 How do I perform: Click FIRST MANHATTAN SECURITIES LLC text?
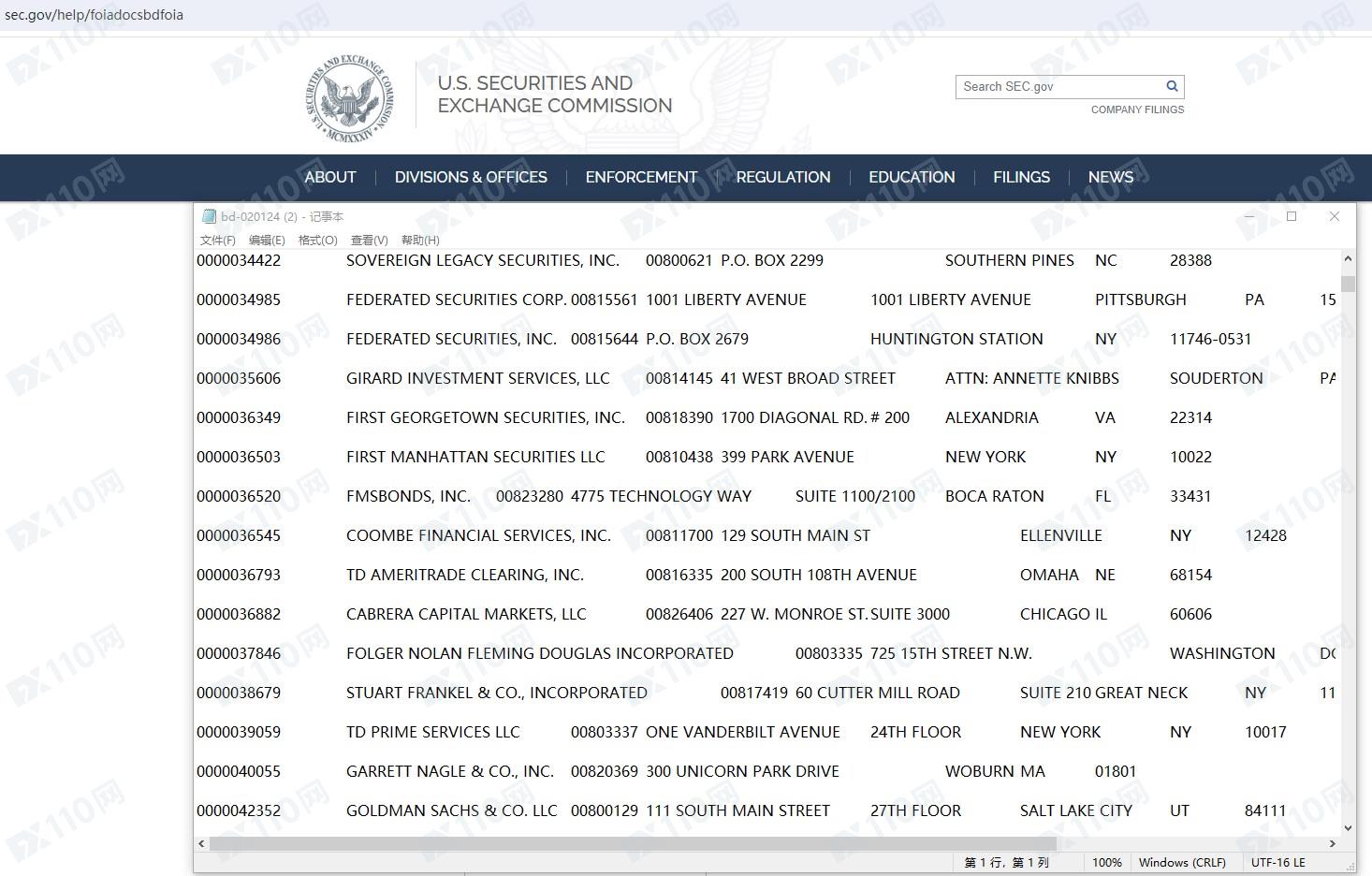pyautogui.click(x=475, y=457)
